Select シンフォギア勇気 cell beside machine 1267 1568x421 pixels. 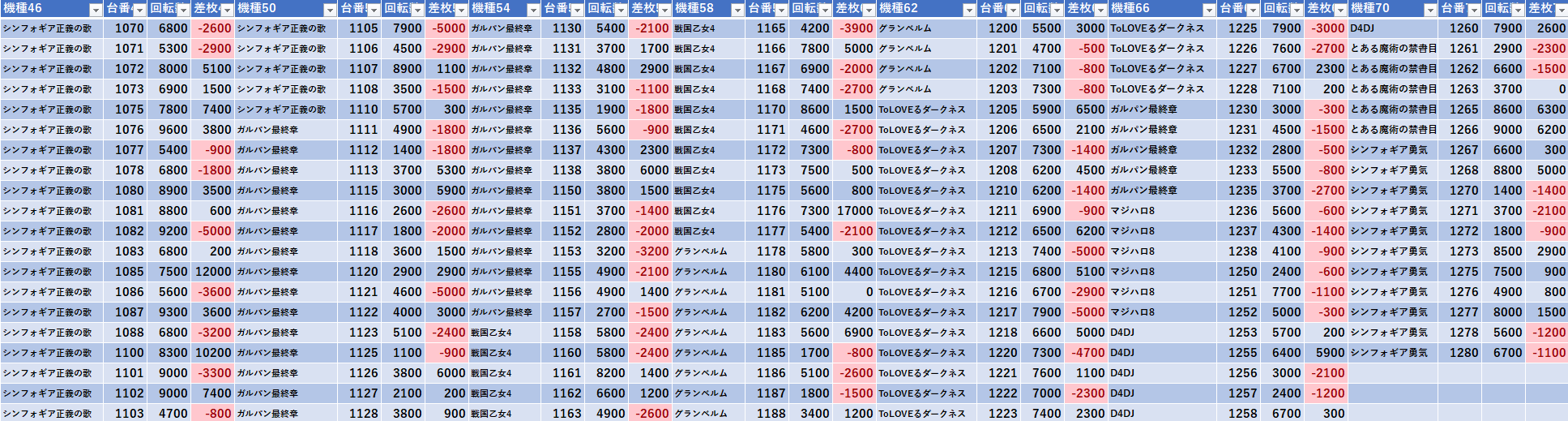pyautogui.click(x=1393, y=150)
